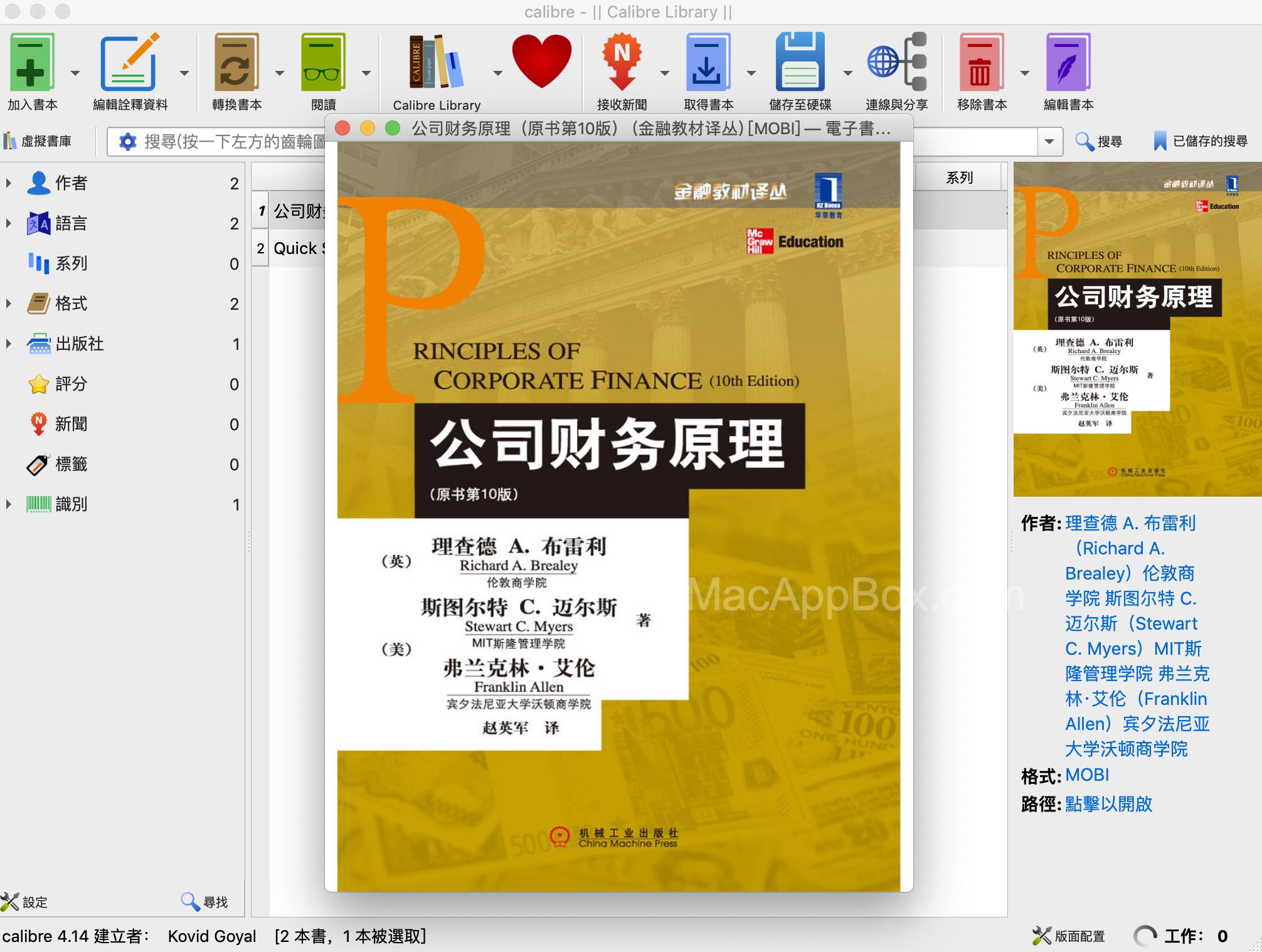Click the 工作 jobs spinner indicator
1262x952 pixels.
[1145, 936]
